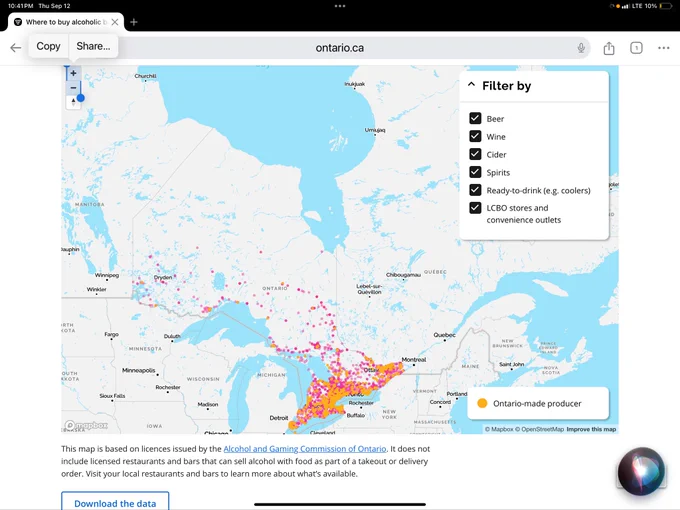Image resolution: width=680 pixels, height=510 pixels.
Task: Click the Inukjuak label on map
Action: click(355, 84)
